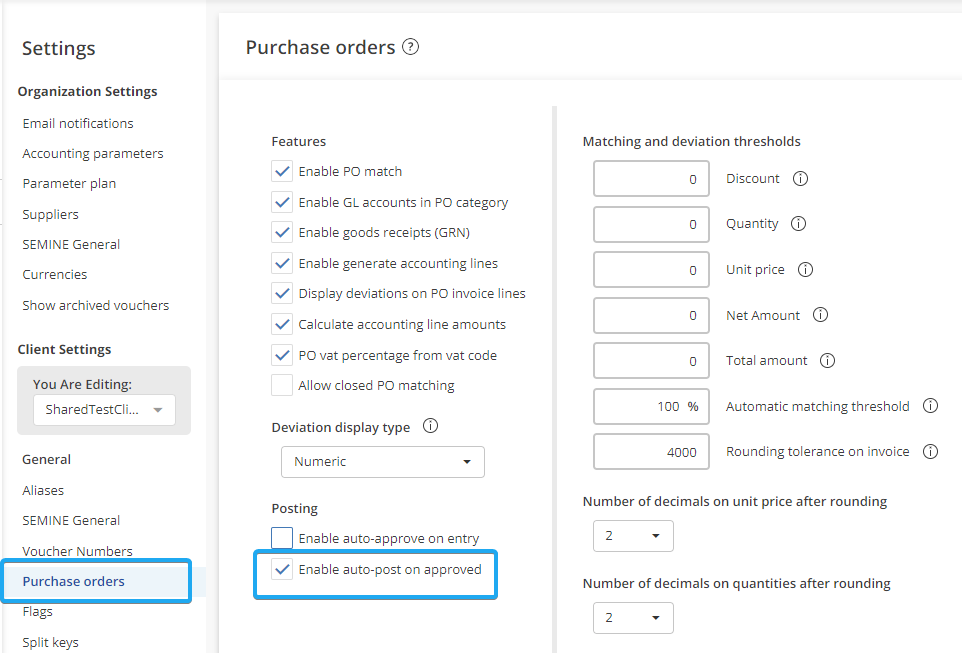The image size is (962, 653).
Task: Expand the You Are Editing client dropdown
Action: 103,410
